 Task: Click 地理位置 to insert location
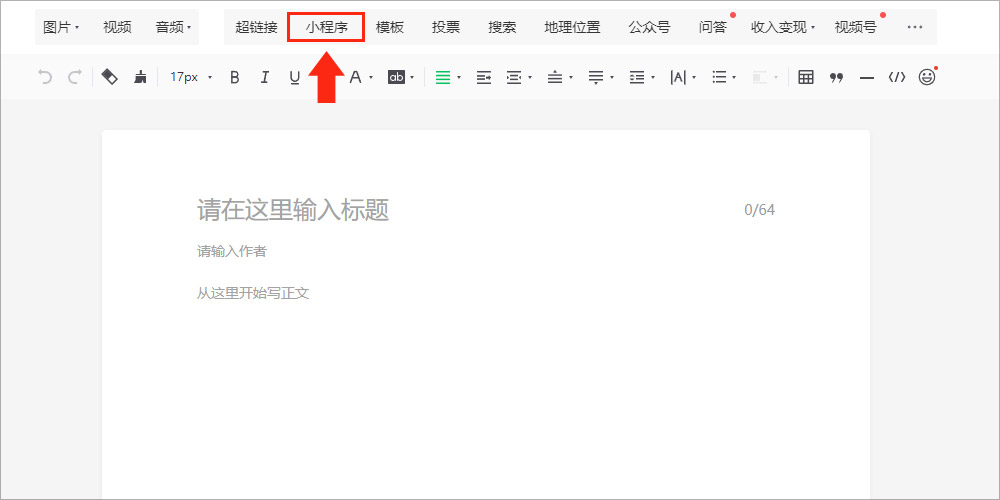pyautogui.click(x=572, y=27)
